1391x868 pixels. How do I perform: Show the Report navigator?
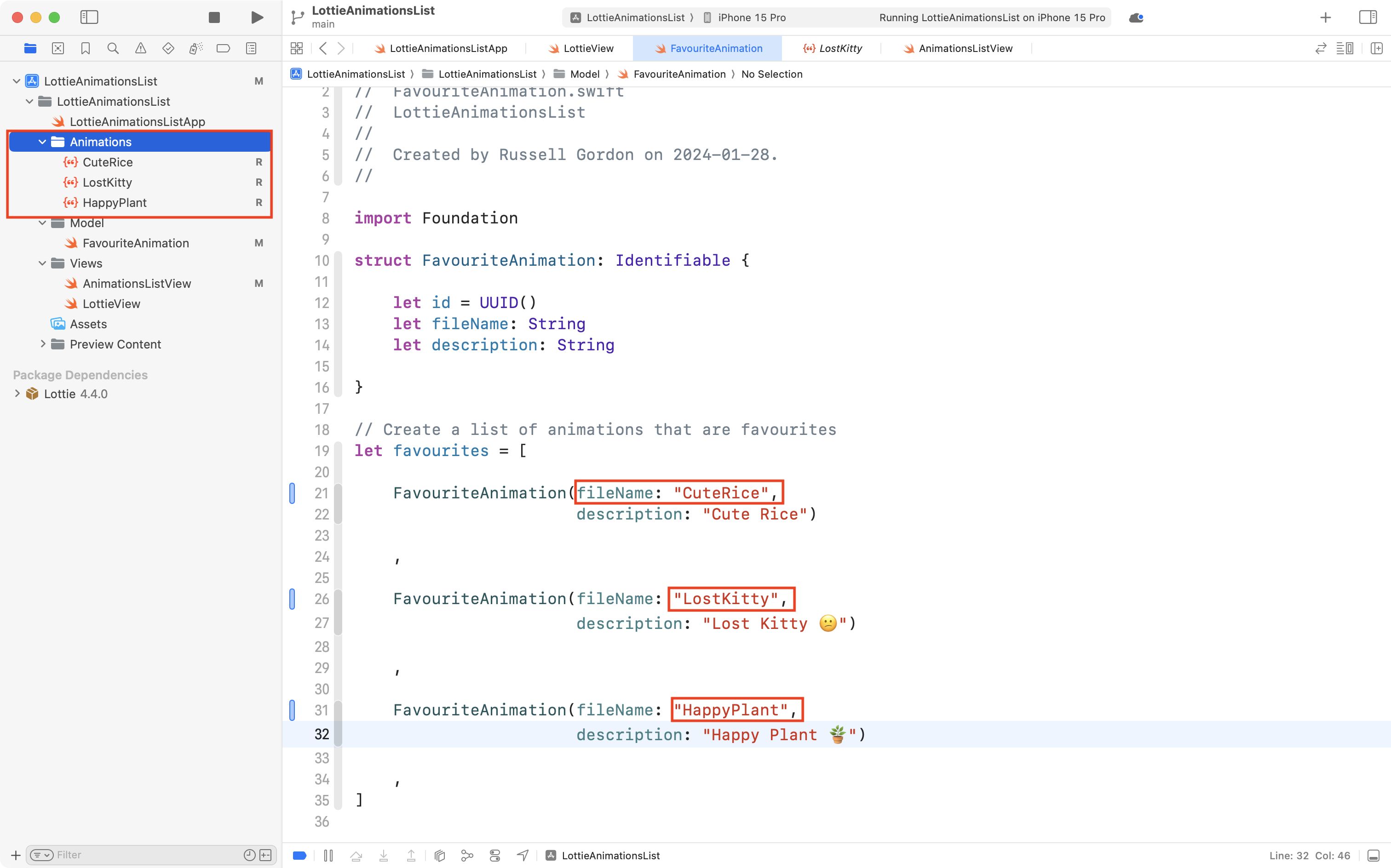click(251, 48)
